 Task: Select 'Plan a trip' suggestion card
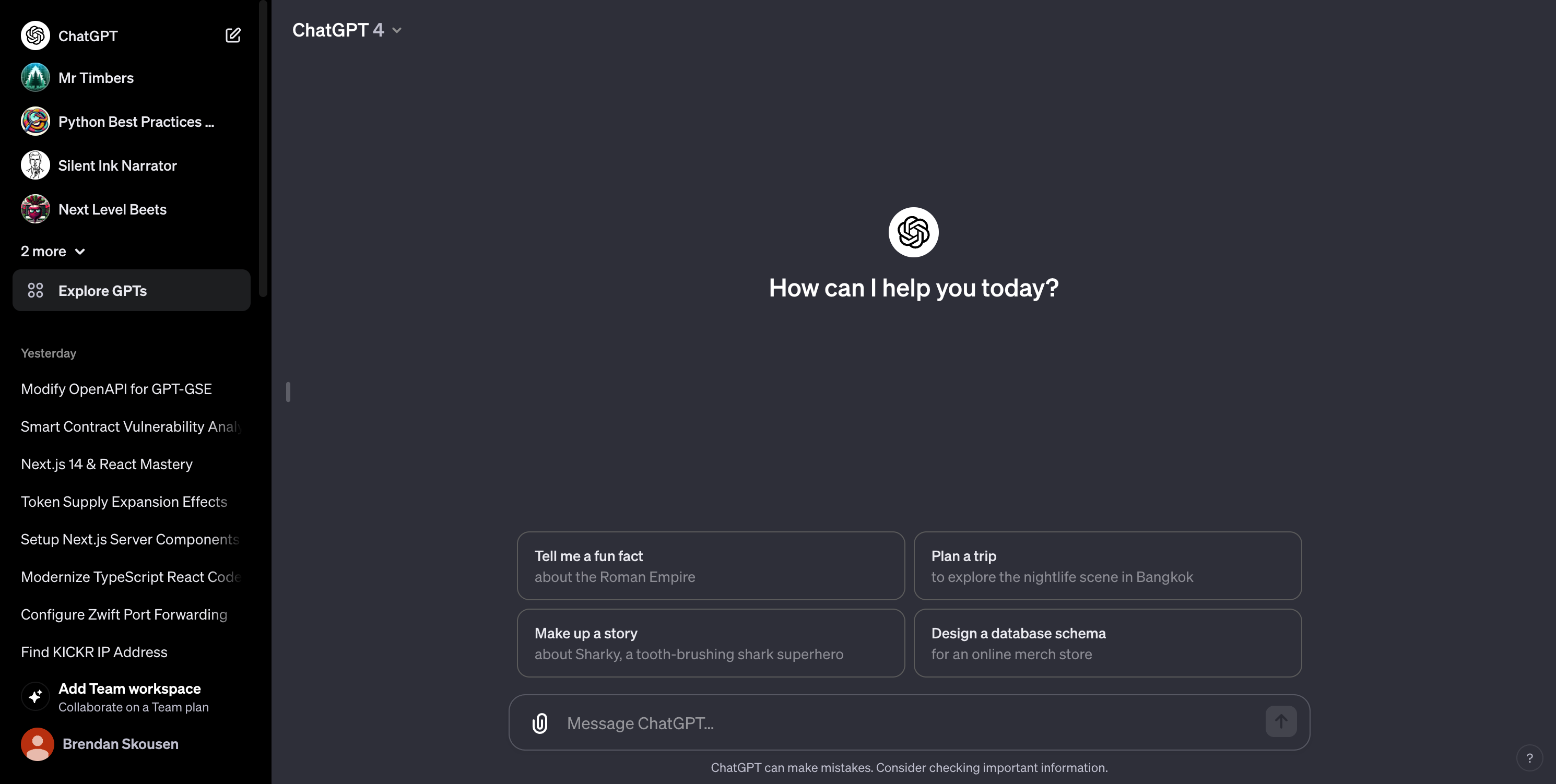(1108, 566)
